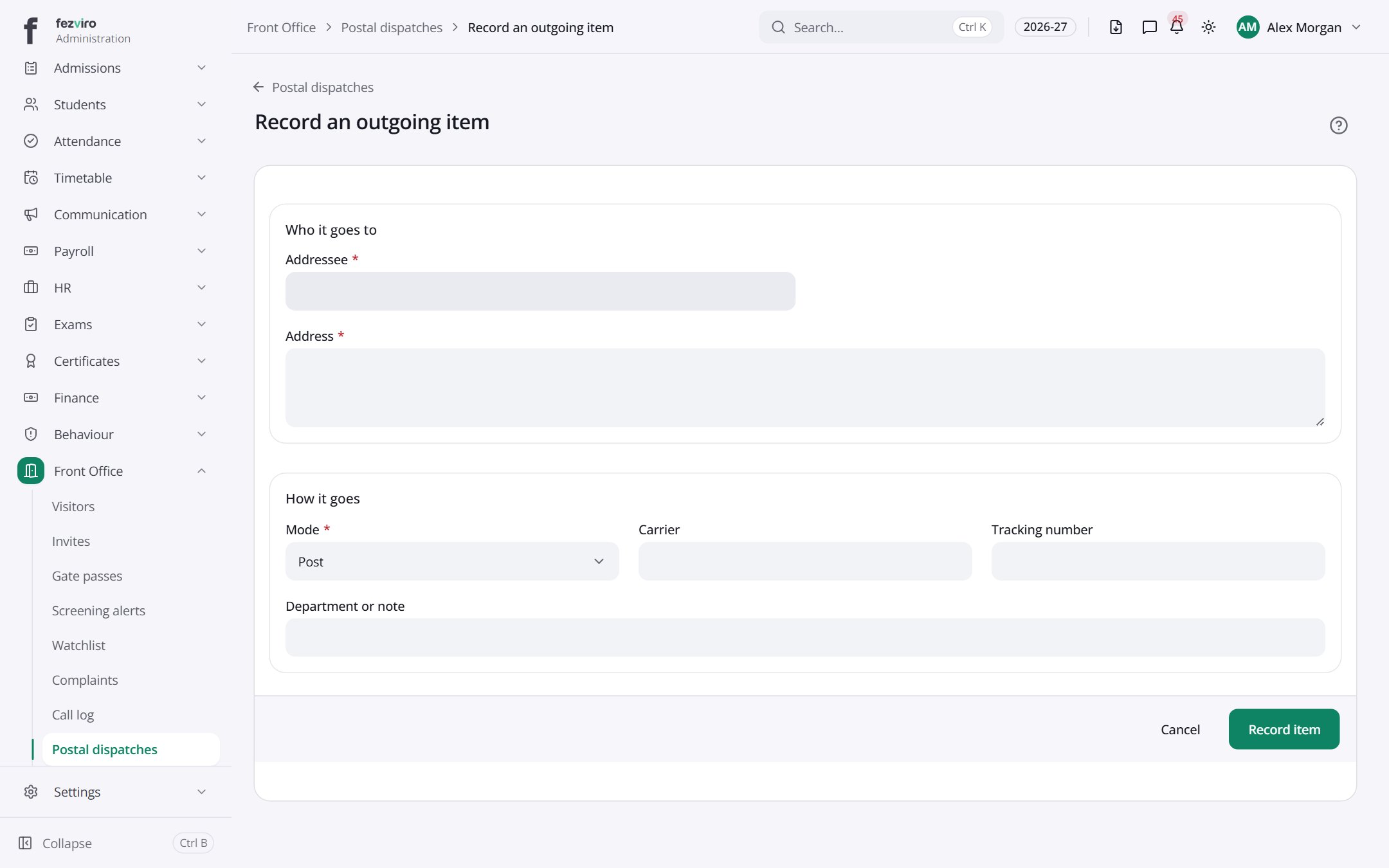The width and height of the screenshot is (1389, 868).
Task: Open the Mode dropdown showing Post
Action: coord(452,561)
